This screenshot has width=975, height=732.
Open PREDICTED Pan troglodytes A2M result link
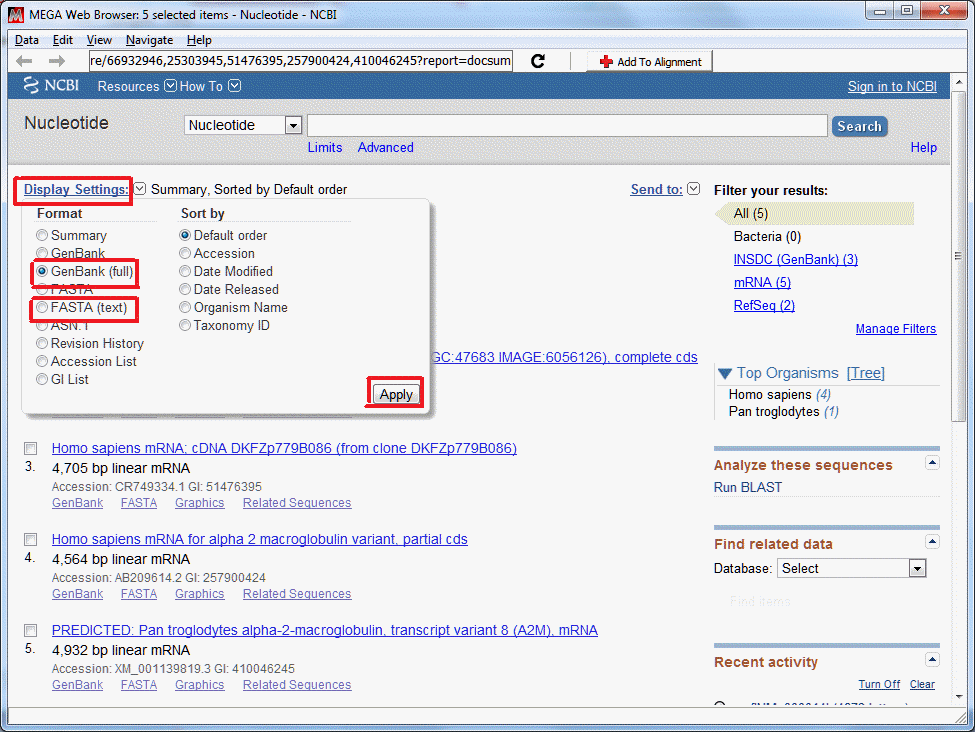[x=325, y=630]
